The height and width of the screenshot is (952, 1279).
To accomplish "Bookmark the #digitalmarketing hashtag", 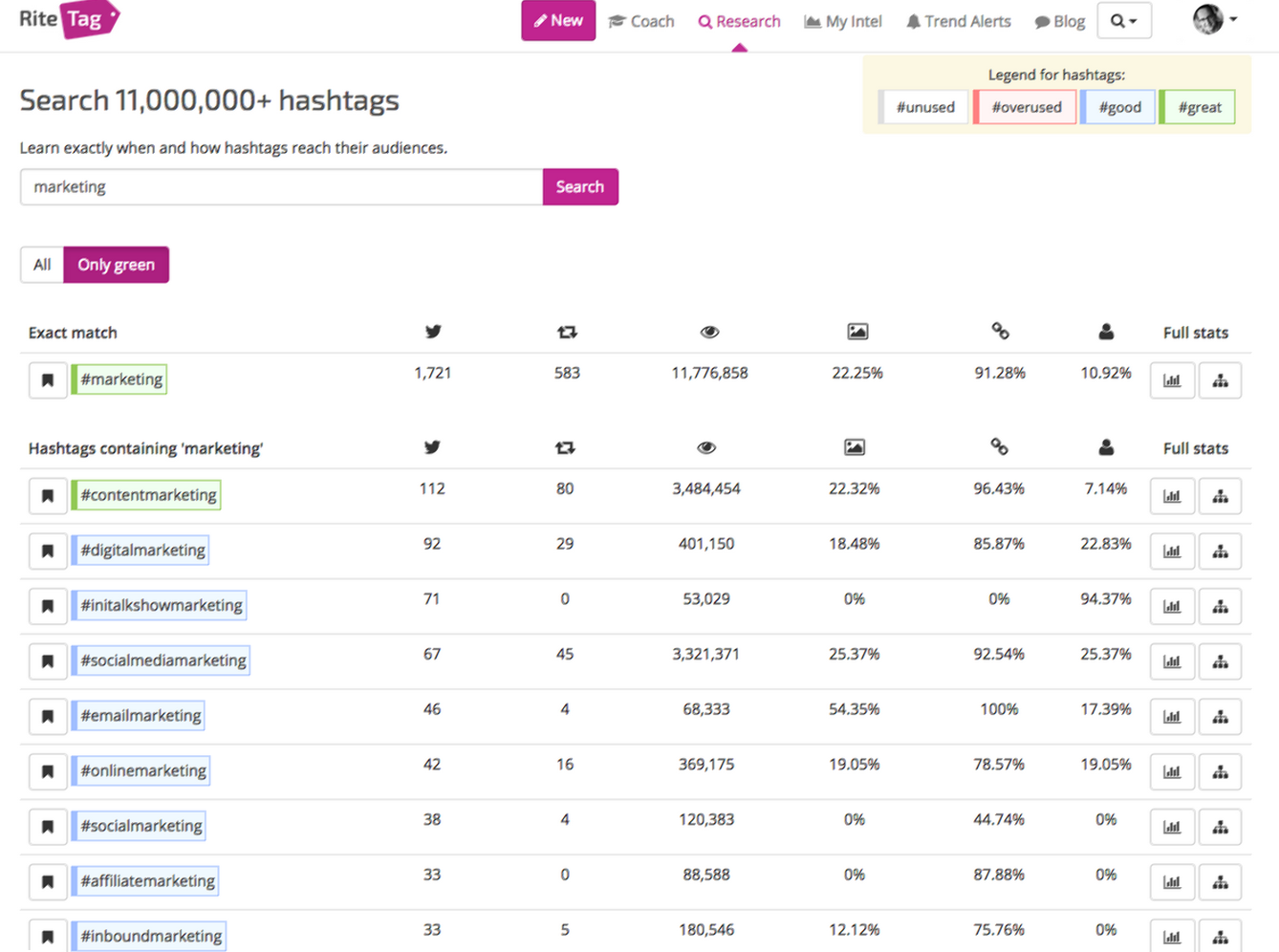I will [x=47, y=552].
